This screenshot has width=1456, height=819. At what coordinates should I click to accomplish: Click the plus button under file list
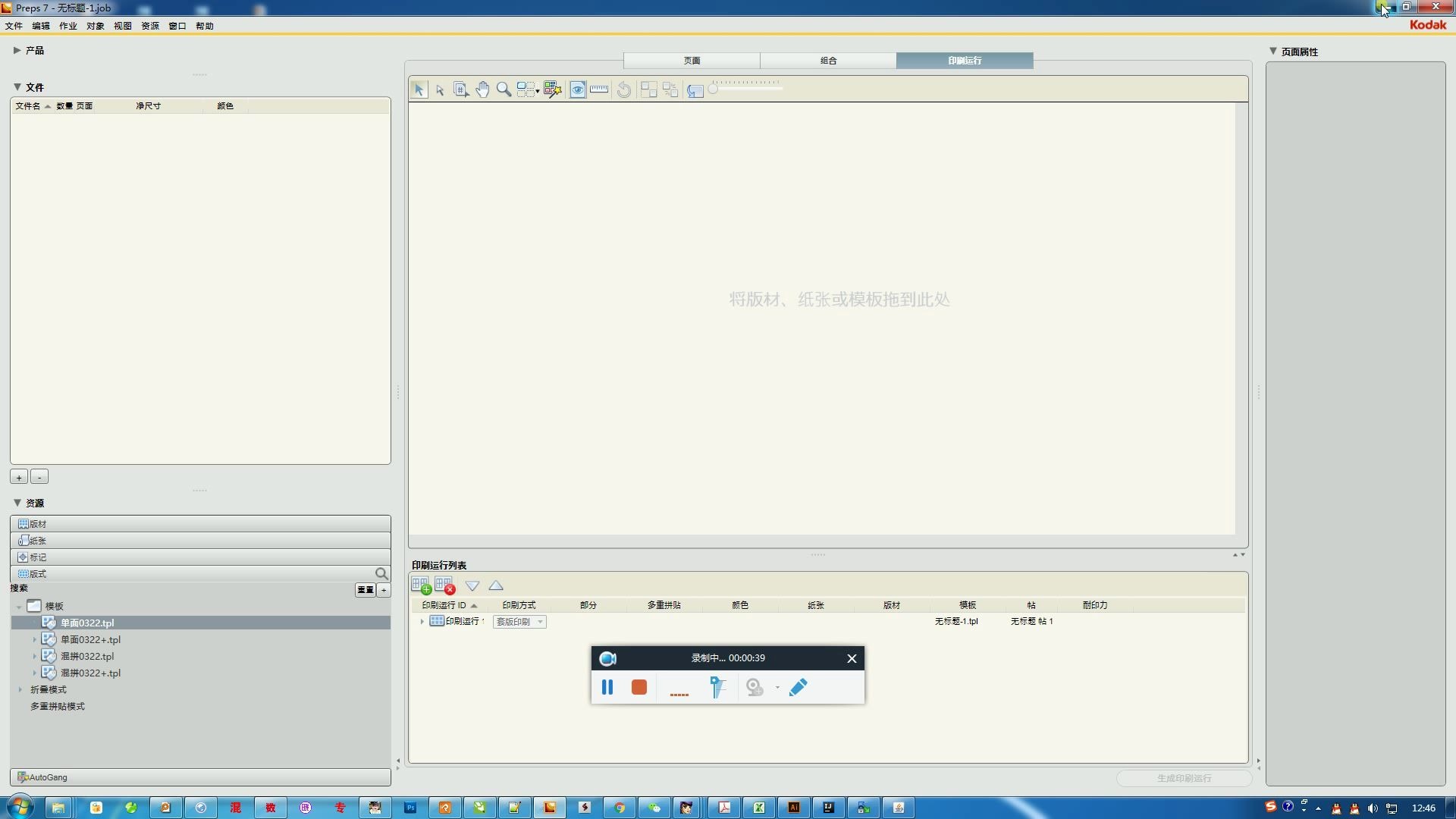click(19, 477)
